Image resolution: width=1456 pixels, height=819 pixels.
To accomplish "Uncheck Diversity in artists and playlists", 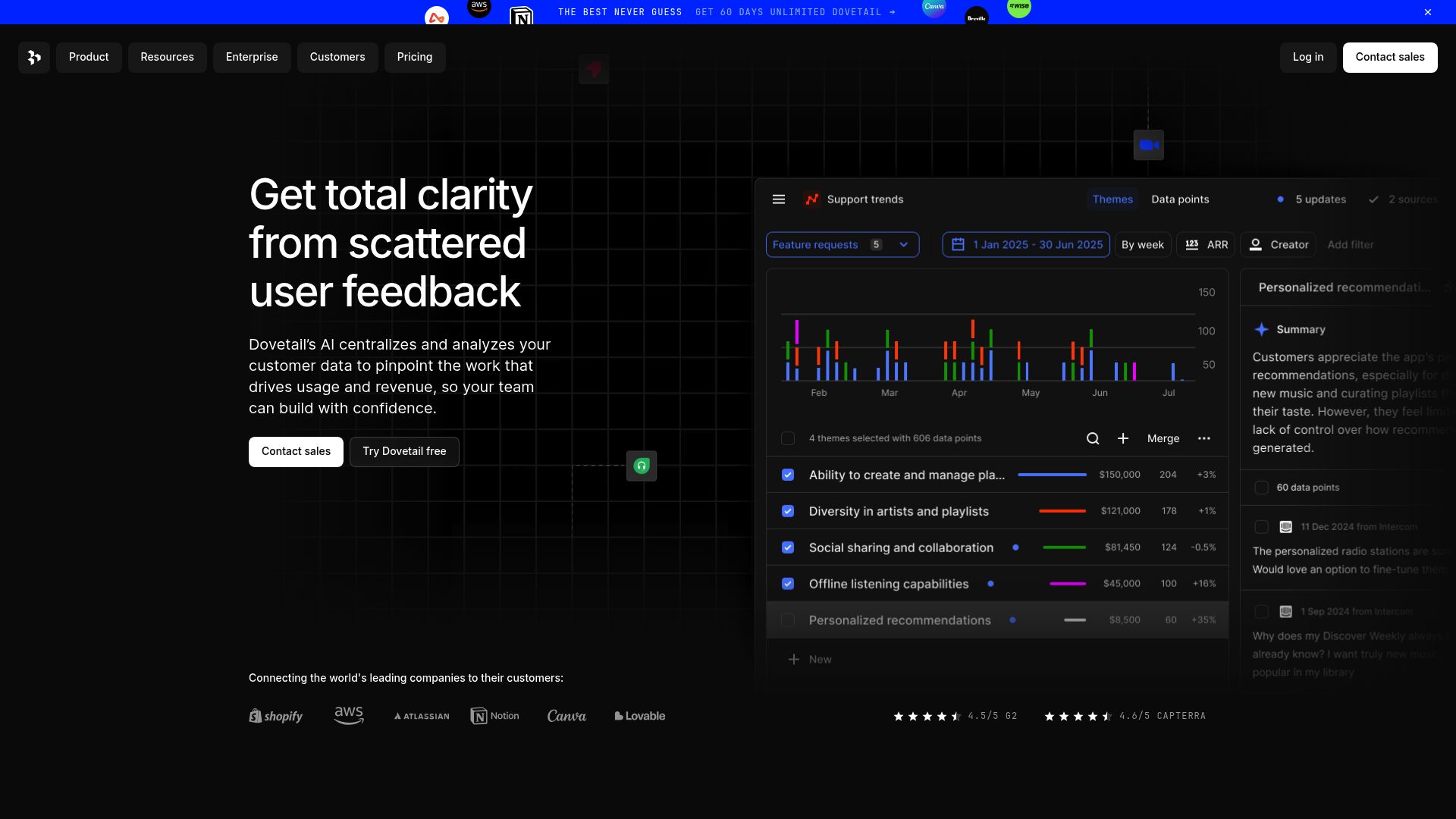I will 788,511.
